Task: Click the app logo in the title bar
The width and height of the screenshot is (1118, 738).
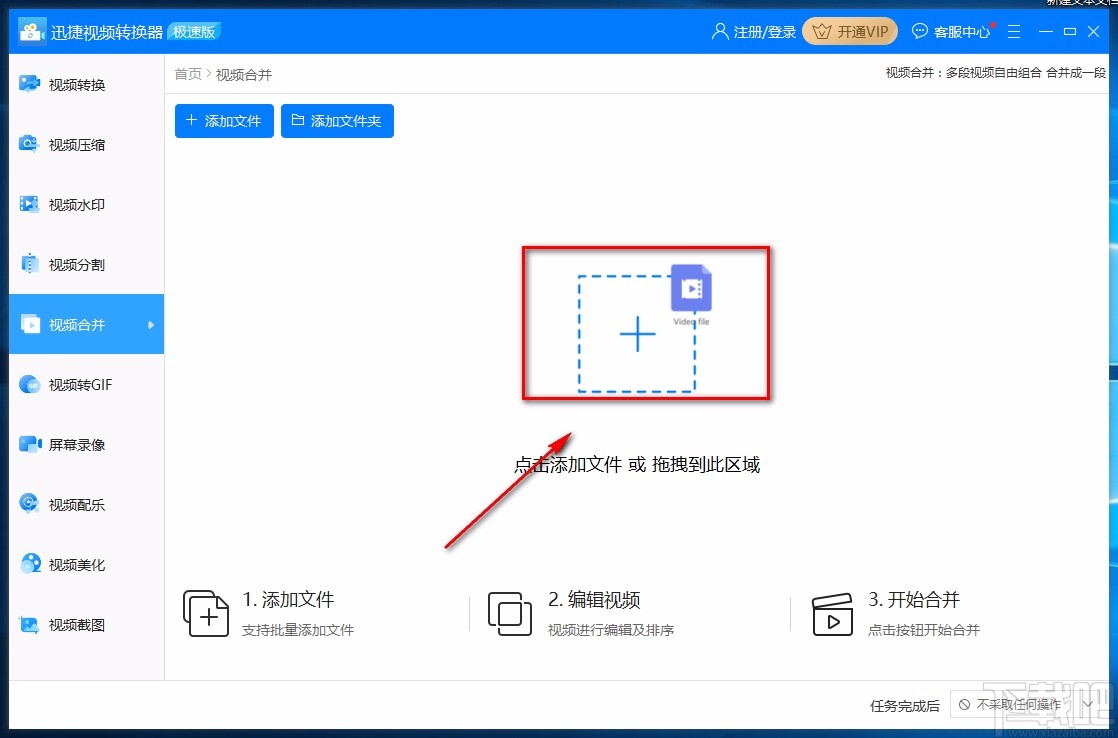Action: point(31,31)
